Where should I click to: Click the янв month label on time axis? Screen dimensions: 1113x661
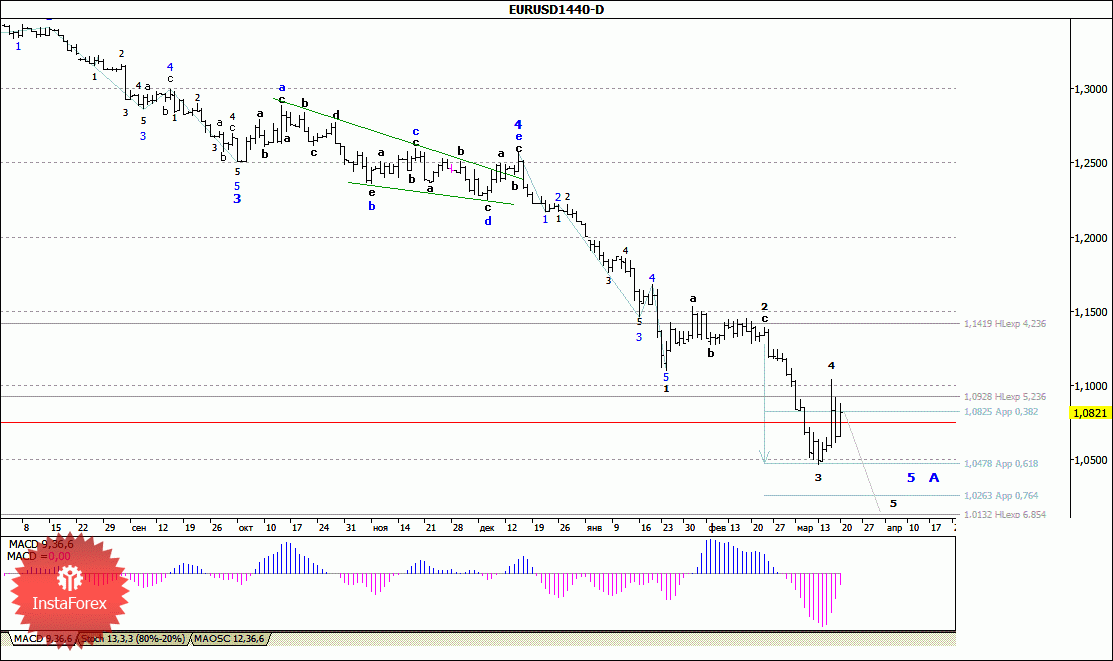(594, 528)
